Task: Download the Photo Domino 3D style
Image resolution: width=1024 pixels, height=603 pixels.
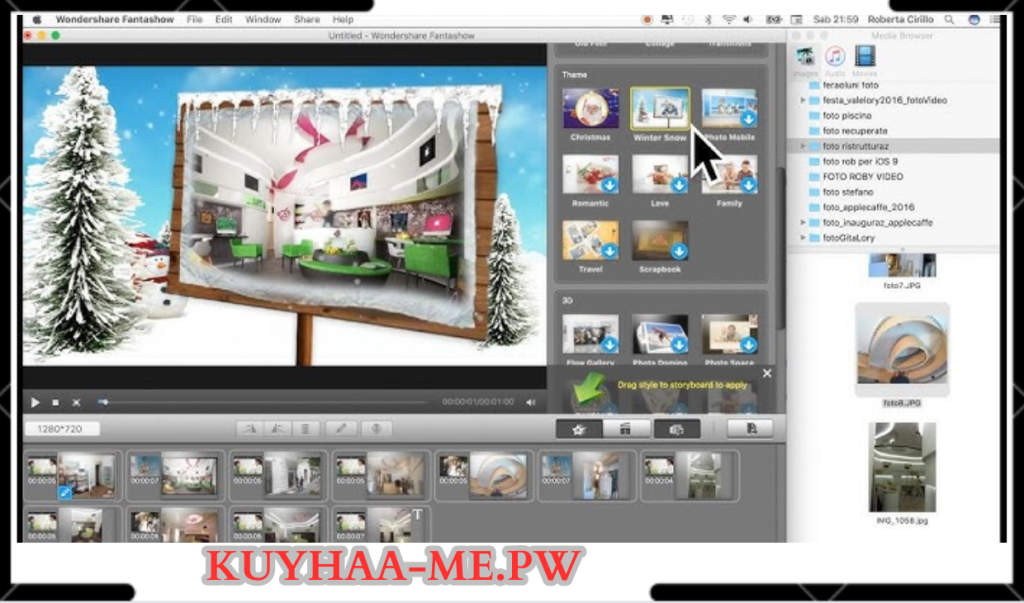Action: pos(679,344)
